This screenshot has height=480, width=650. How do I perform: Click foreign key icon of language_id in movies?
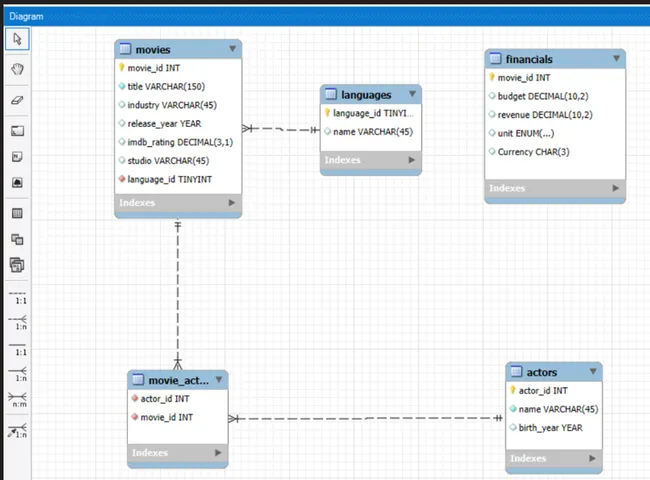click(122, 179)
